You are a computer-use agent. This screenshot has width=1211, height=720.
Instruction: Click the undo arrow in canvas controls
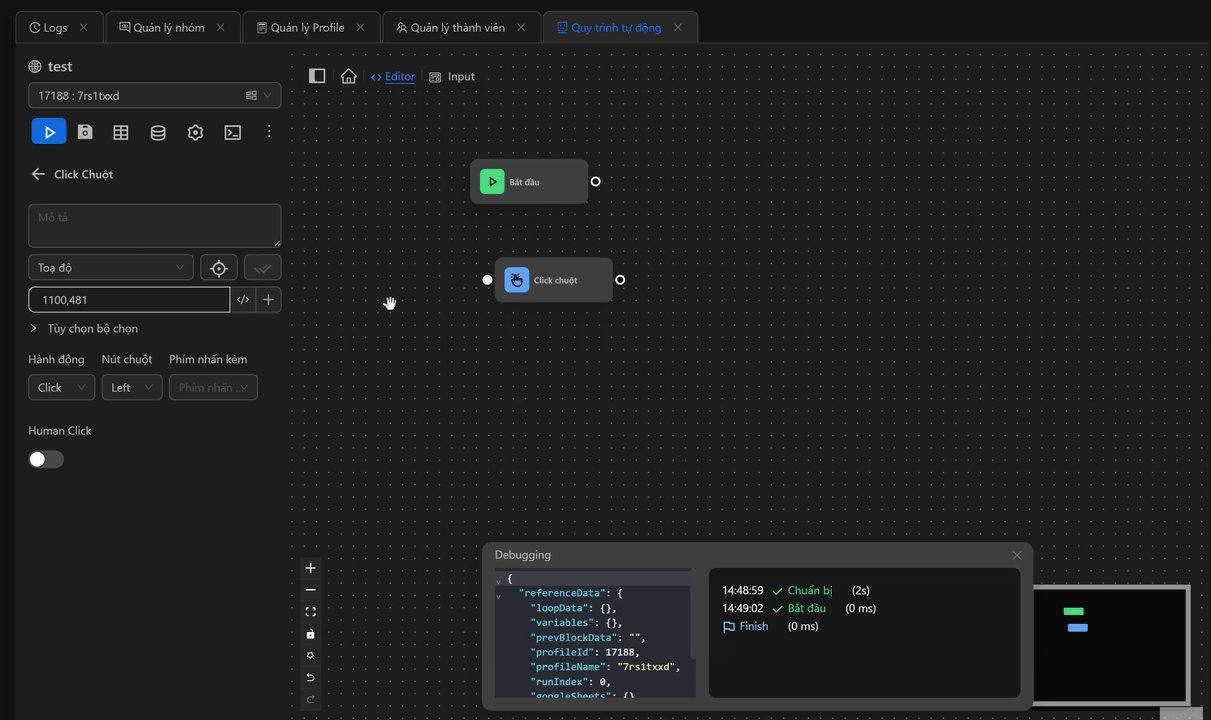point(311,677)
